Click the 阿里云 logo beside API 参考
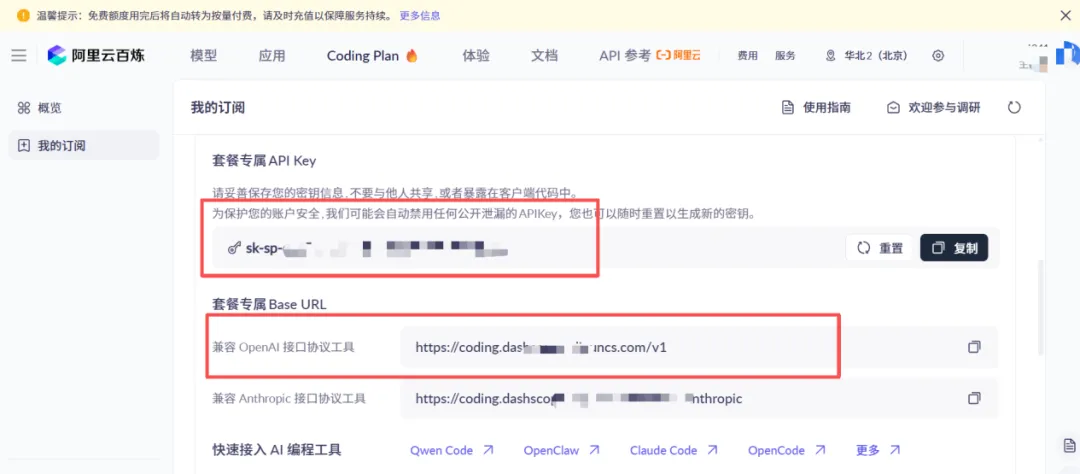The width and height of the screenshot is (1080, 474). [678, 56]
